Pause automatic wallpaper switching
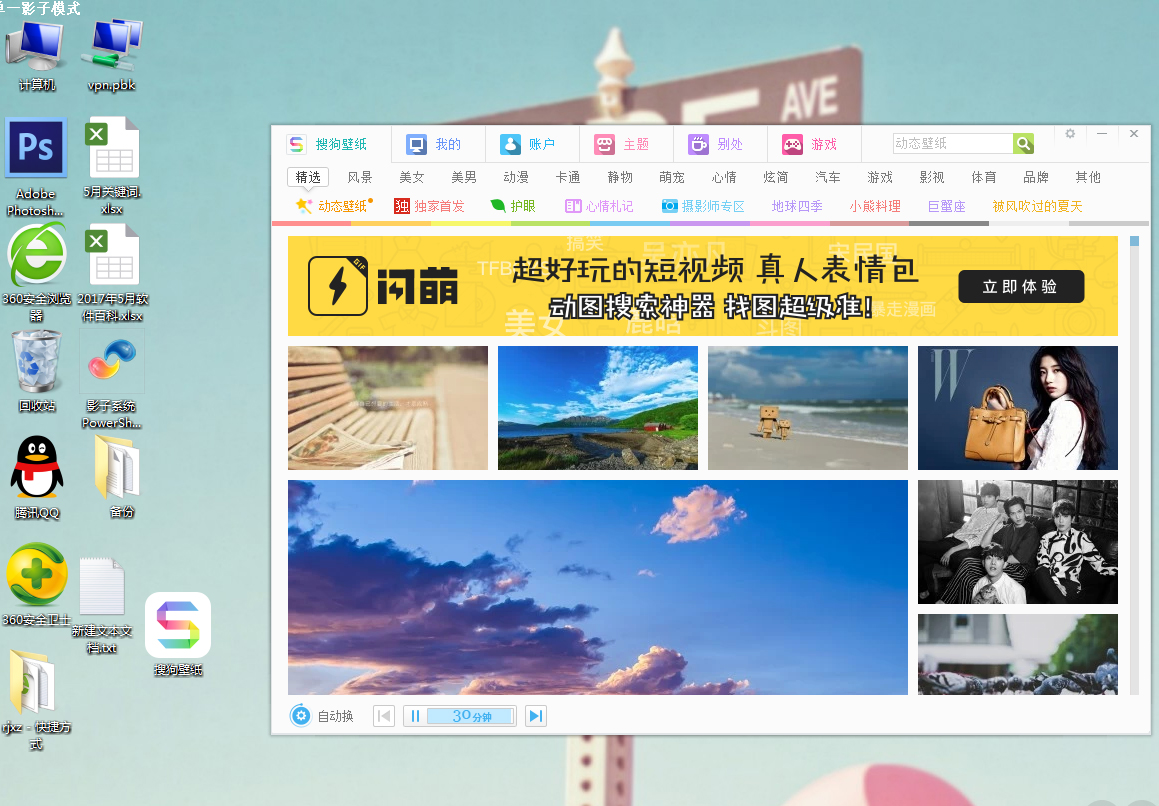This screenshot has width=1159, height=806. click(x=415, y=715)
